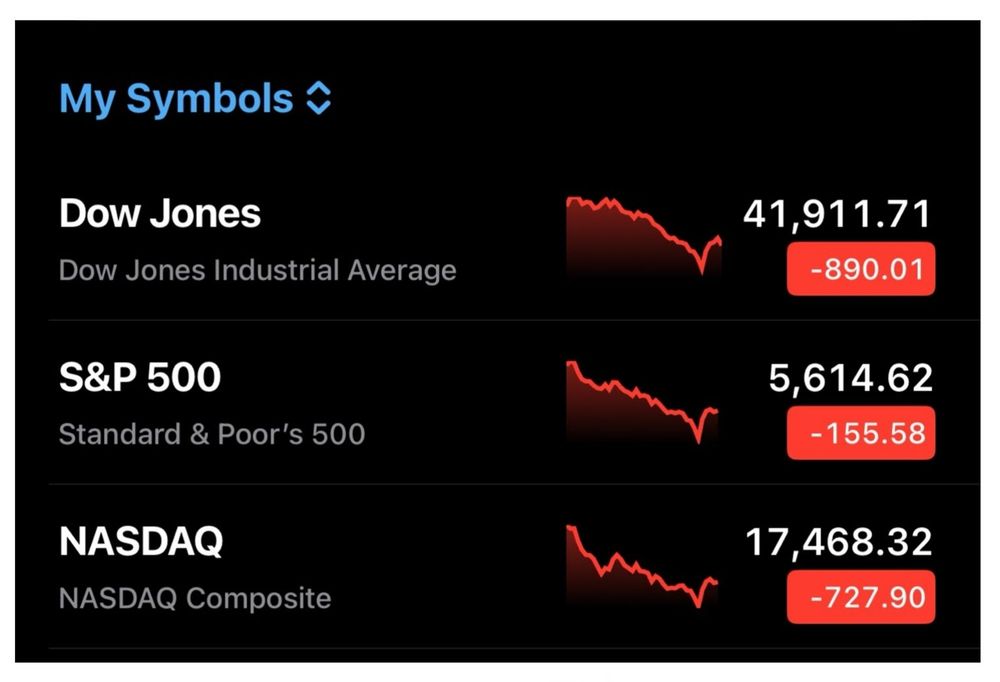
Task: Click the Dow Jones price 41,911.71
Action: tap(837, 214)
